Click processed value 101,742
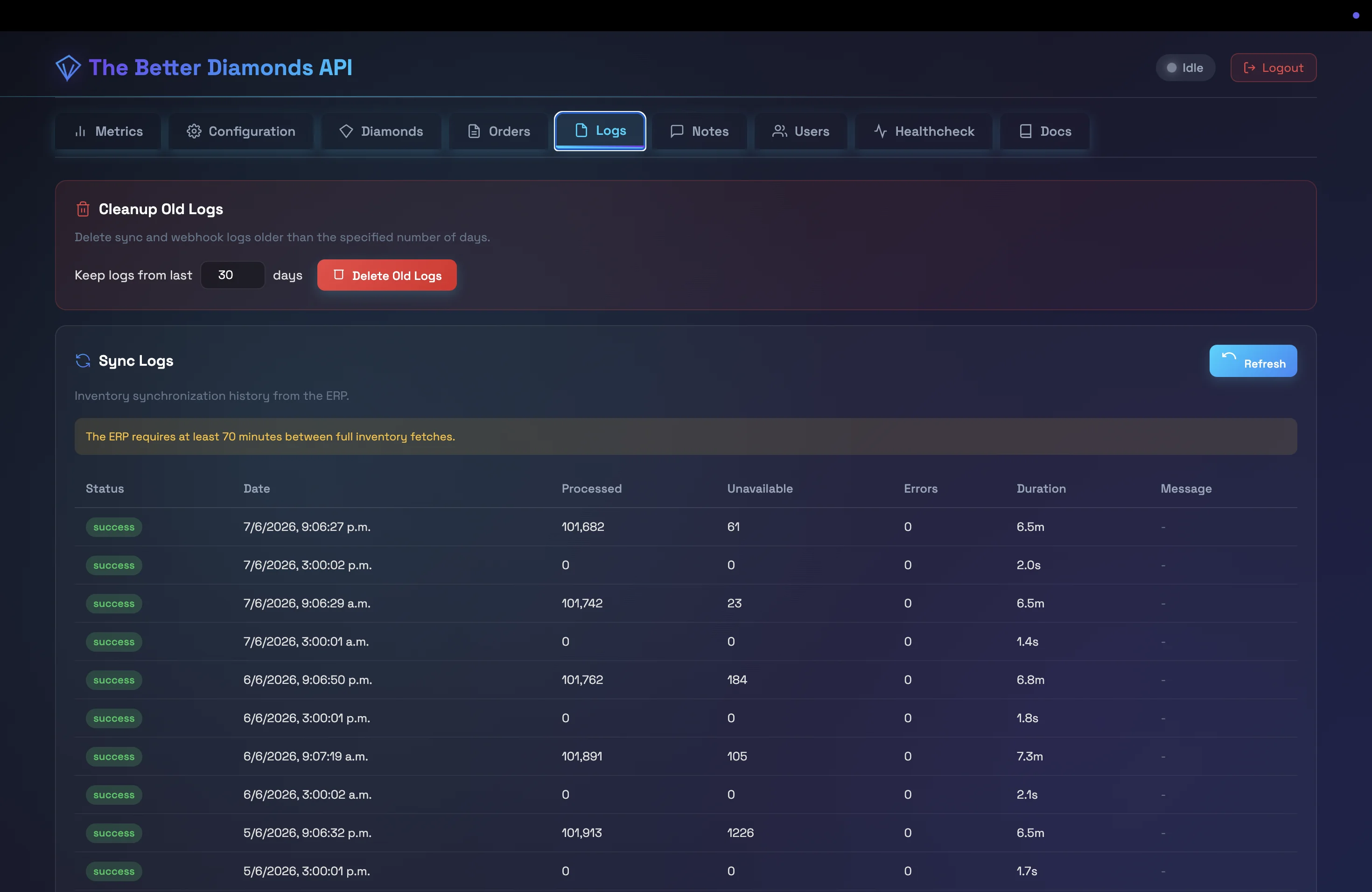The width and height of the screenshot is (1372, 892). (x=581, y=603)
